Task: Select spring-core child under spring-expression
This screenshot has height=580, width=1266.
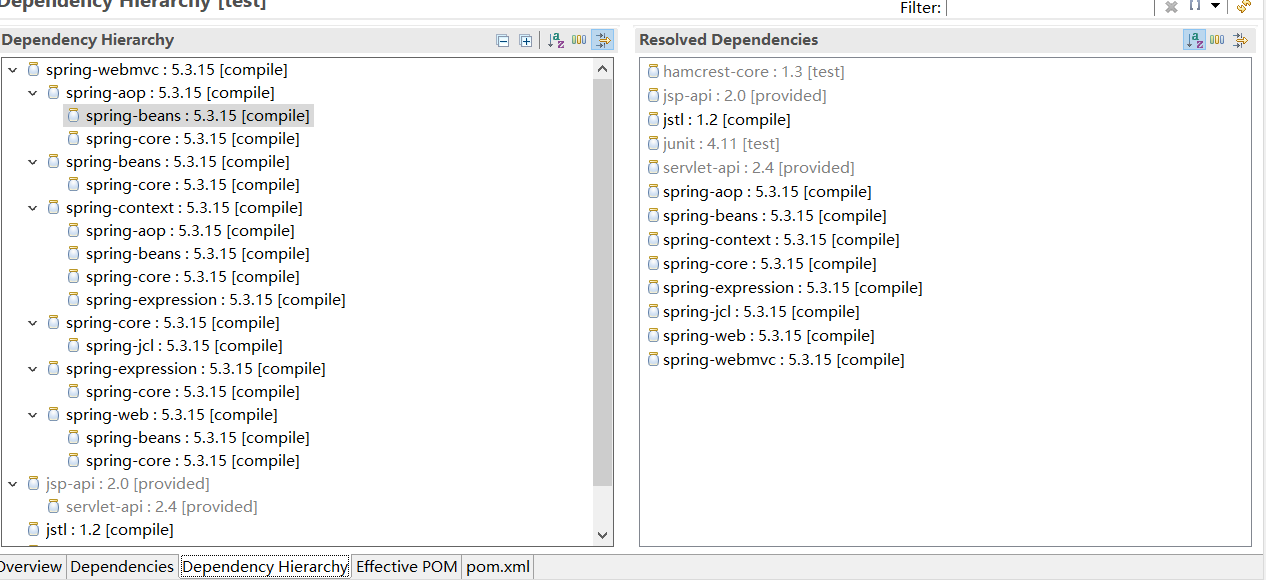Action: coord(193,392)
